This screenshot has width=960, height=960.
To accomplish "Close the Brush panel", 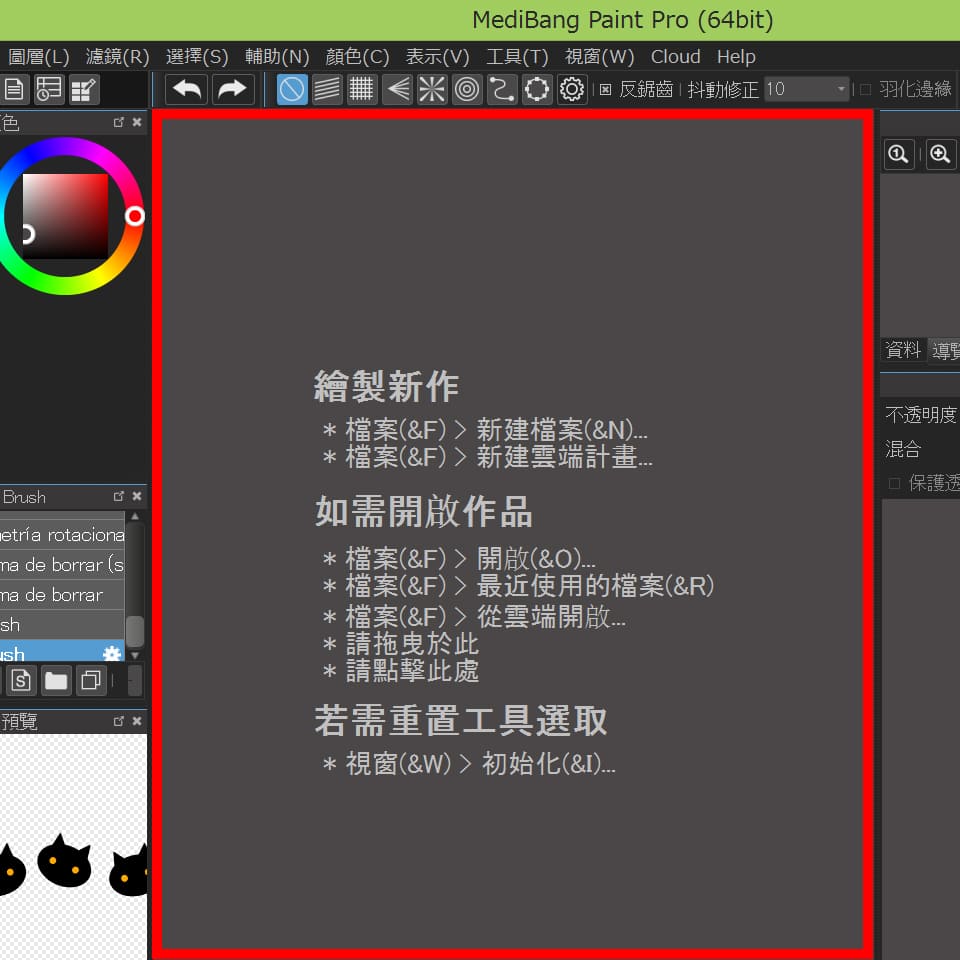I will tap(137, 496).
